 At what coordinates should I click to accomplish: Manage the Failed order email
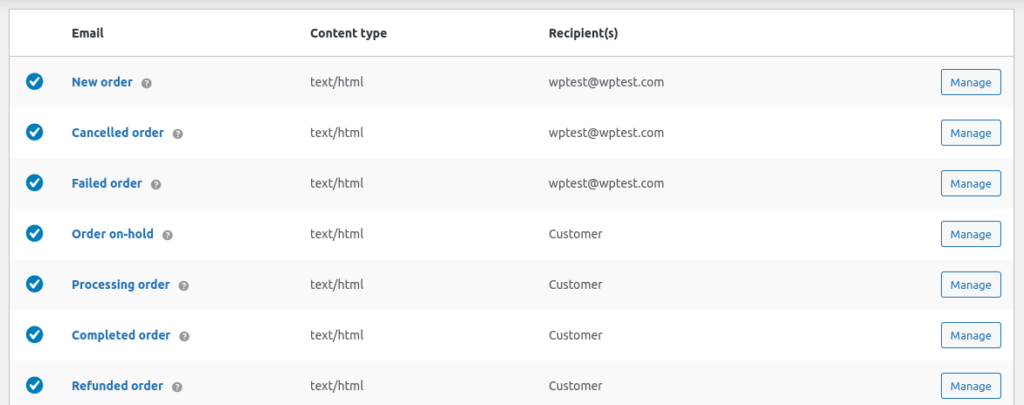tap(970, 183)
